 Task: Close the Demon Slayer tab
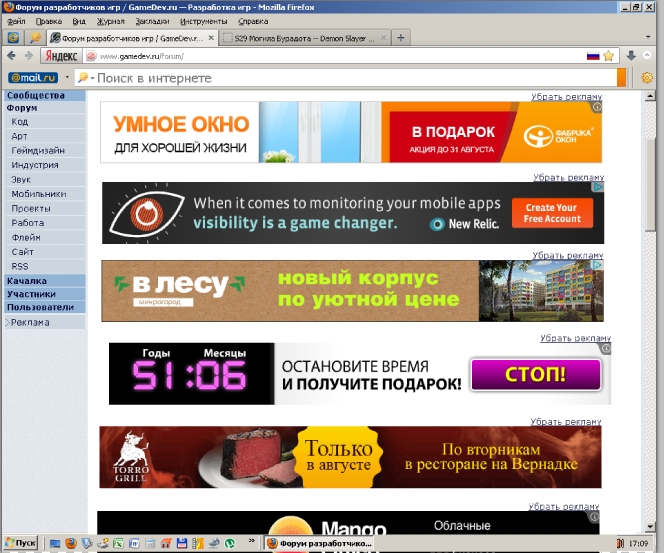(x=383, y=38)
